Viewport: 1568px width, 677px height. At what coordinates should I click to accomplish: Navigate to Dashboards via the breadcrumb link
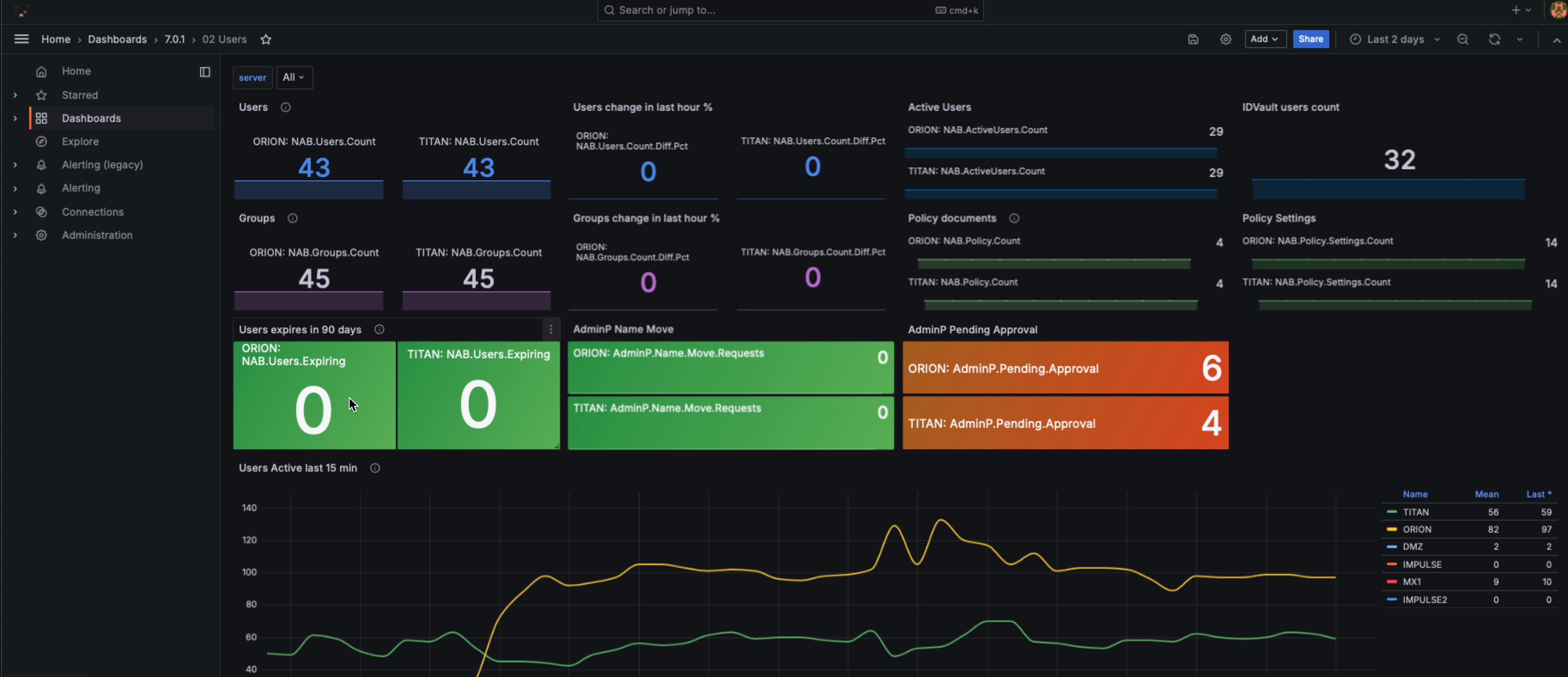point(118,39)
